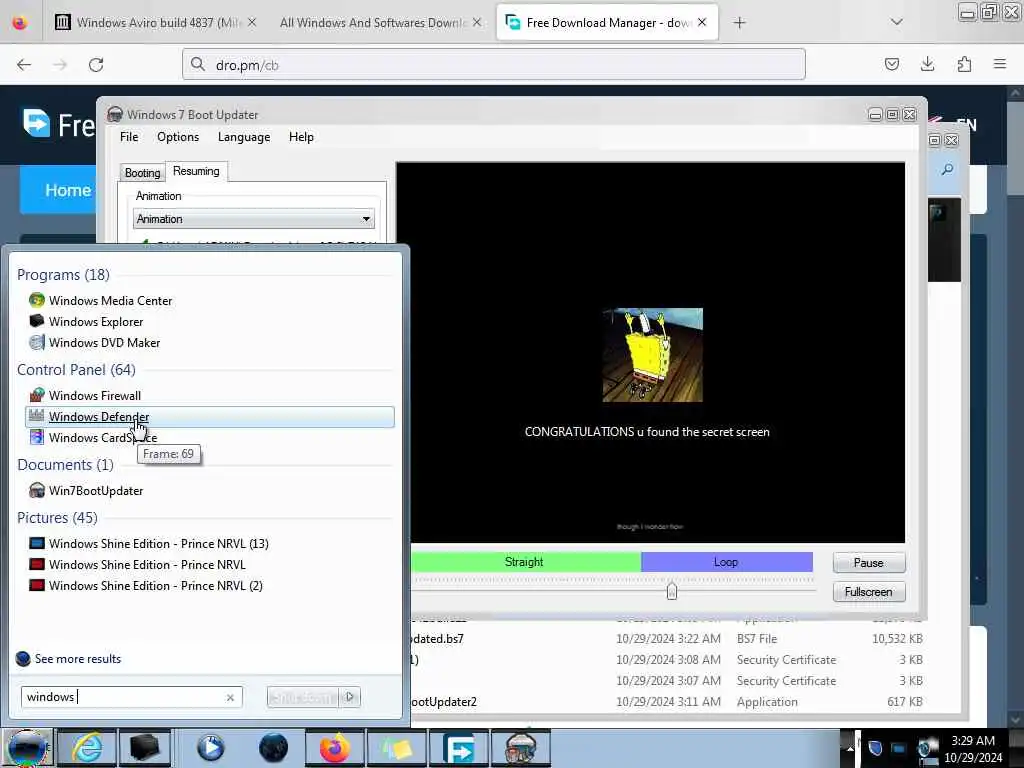Viewport: 1024px width, 768px height.
Task: Click See more results
Action: (x=69, y=658)
